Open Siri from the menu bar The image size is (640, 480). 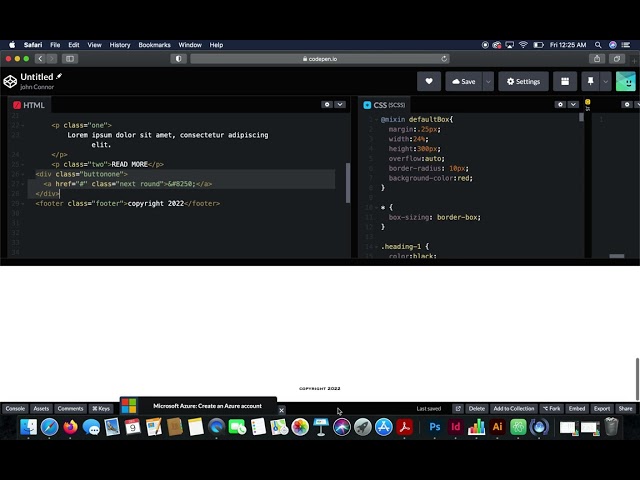click(612, 45)
